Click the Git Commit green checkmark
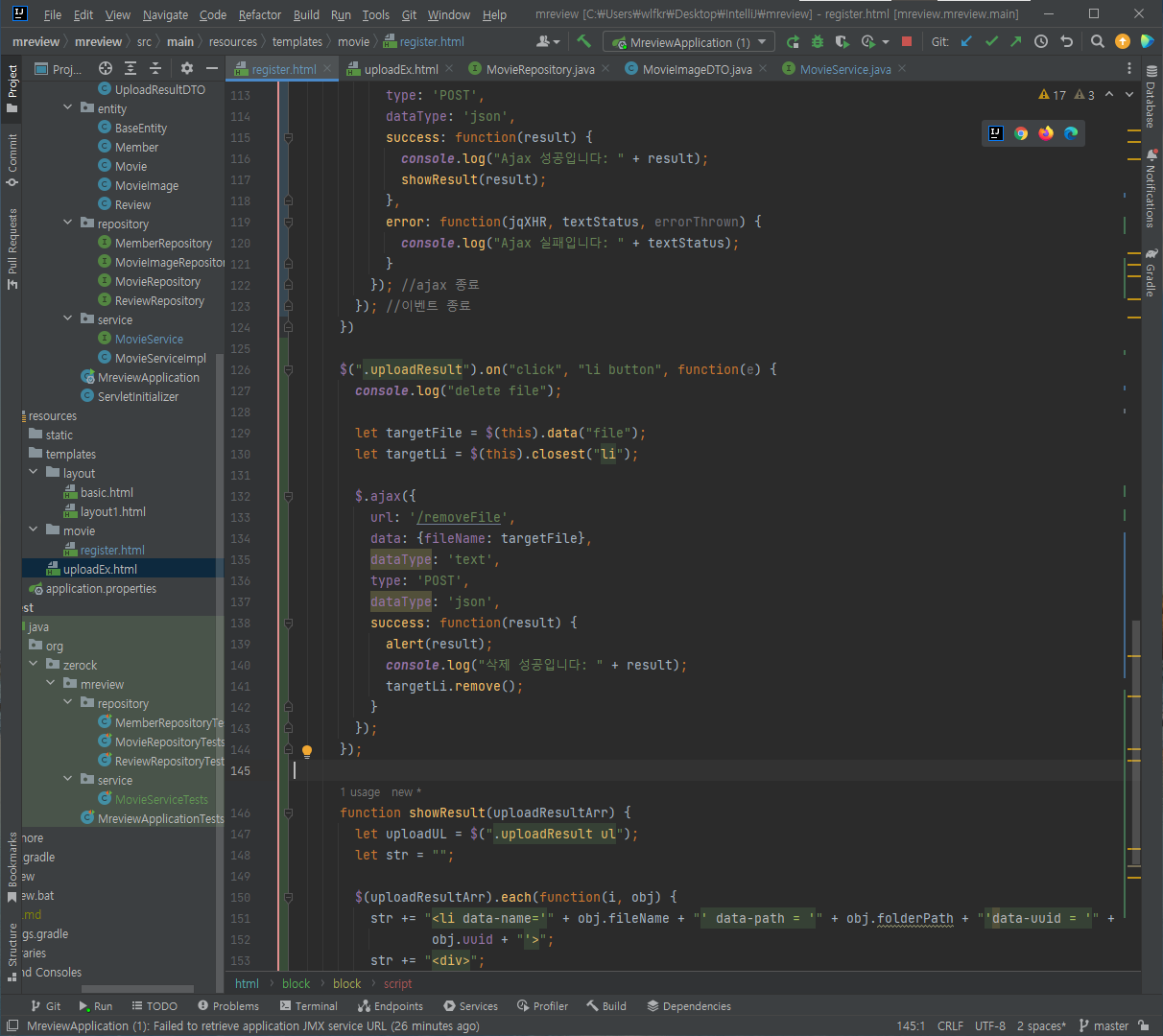1163x1036 pixels. pos(991,41)
